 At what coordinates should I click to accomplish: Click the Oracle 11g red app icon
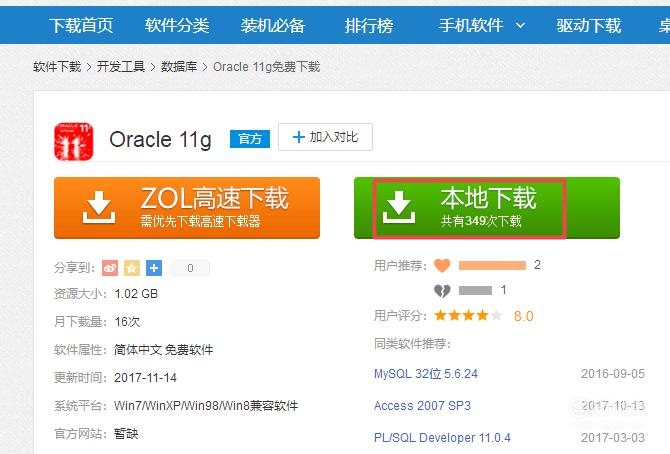[x=73, y=142]
